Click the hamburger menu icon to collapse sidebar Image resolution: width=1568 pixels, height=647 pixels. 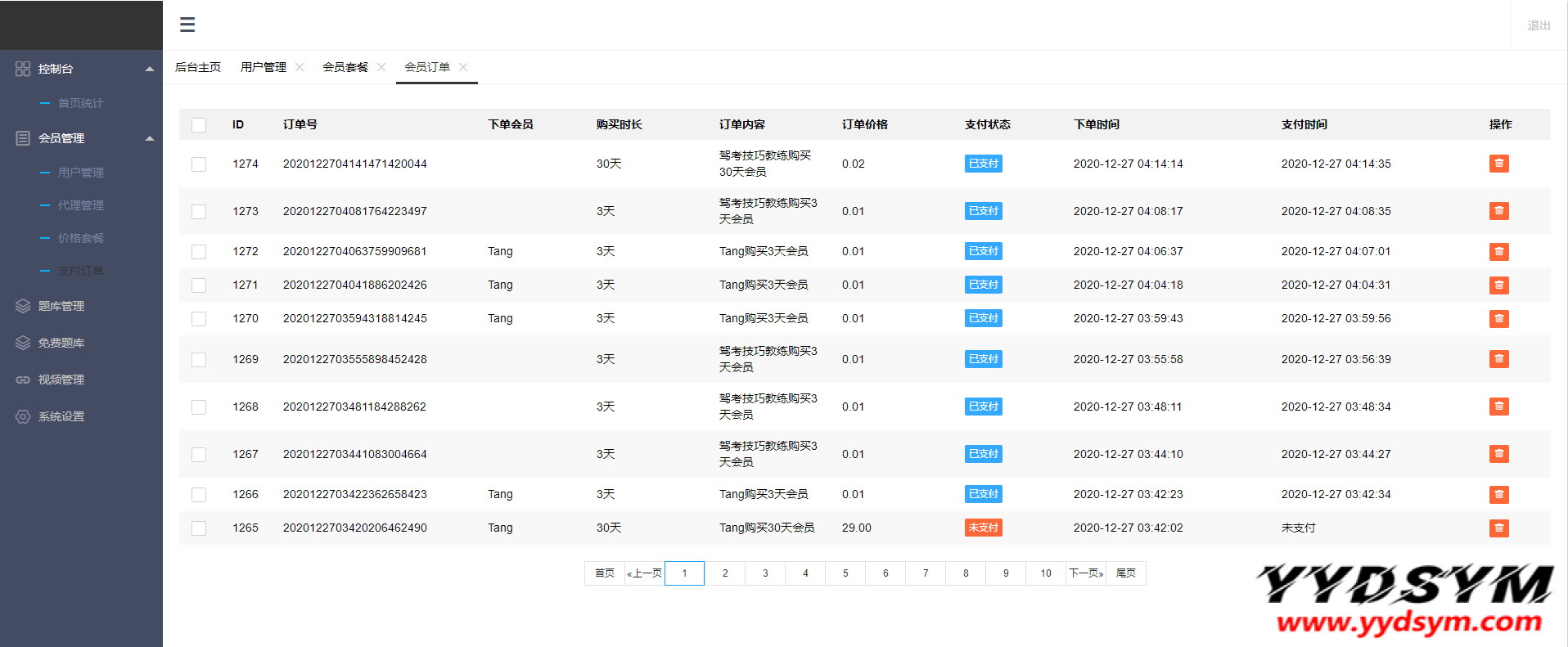(187, 25)
